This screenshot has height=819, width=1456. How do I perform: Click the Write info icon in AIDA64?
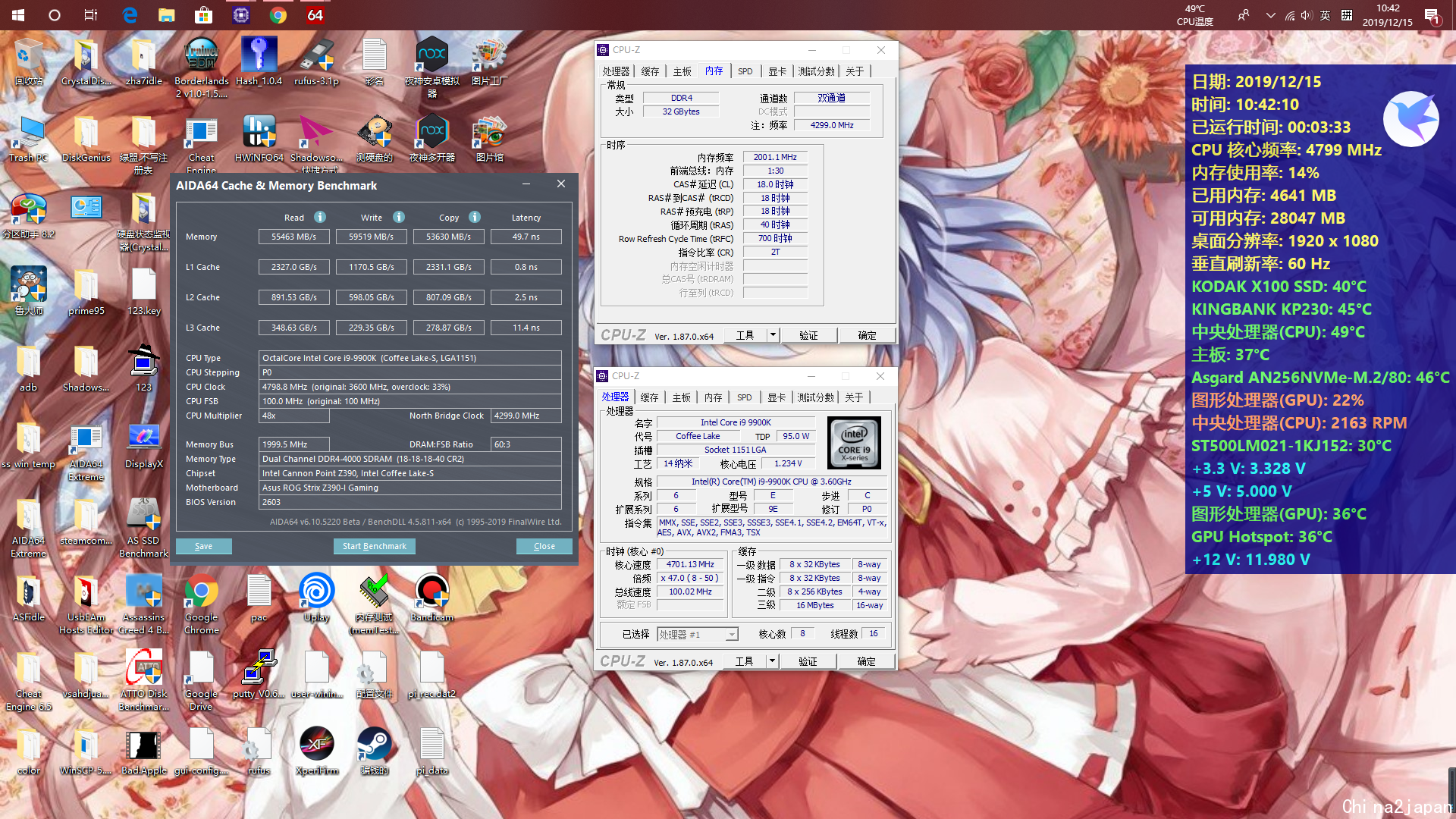pyautogui.click(x=399, y=217)
